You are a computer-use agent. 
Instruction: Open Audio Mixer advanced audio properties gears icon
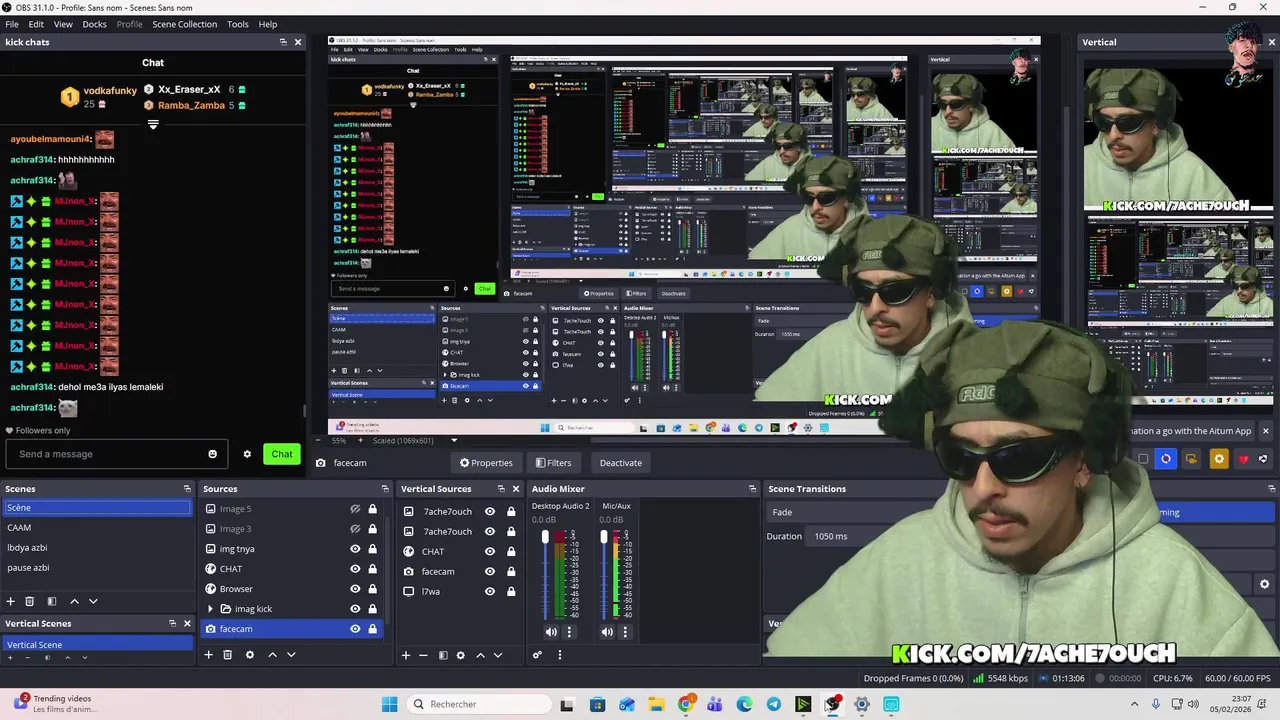pos(537,655)
